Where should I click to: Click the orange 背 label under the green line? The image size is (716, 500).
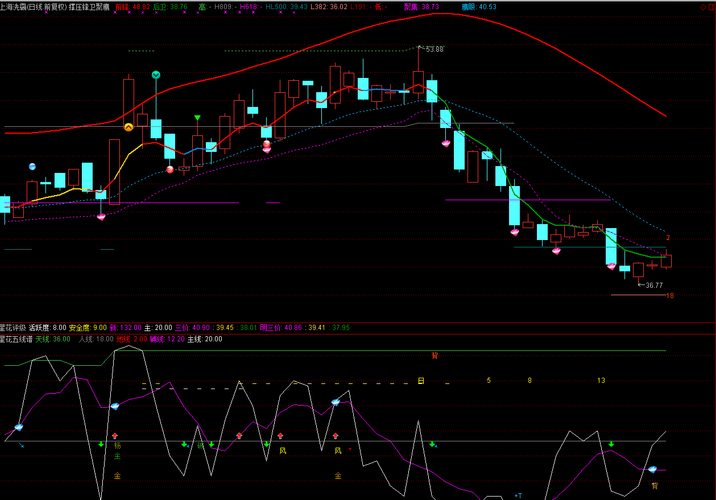[x=434, y=356]
